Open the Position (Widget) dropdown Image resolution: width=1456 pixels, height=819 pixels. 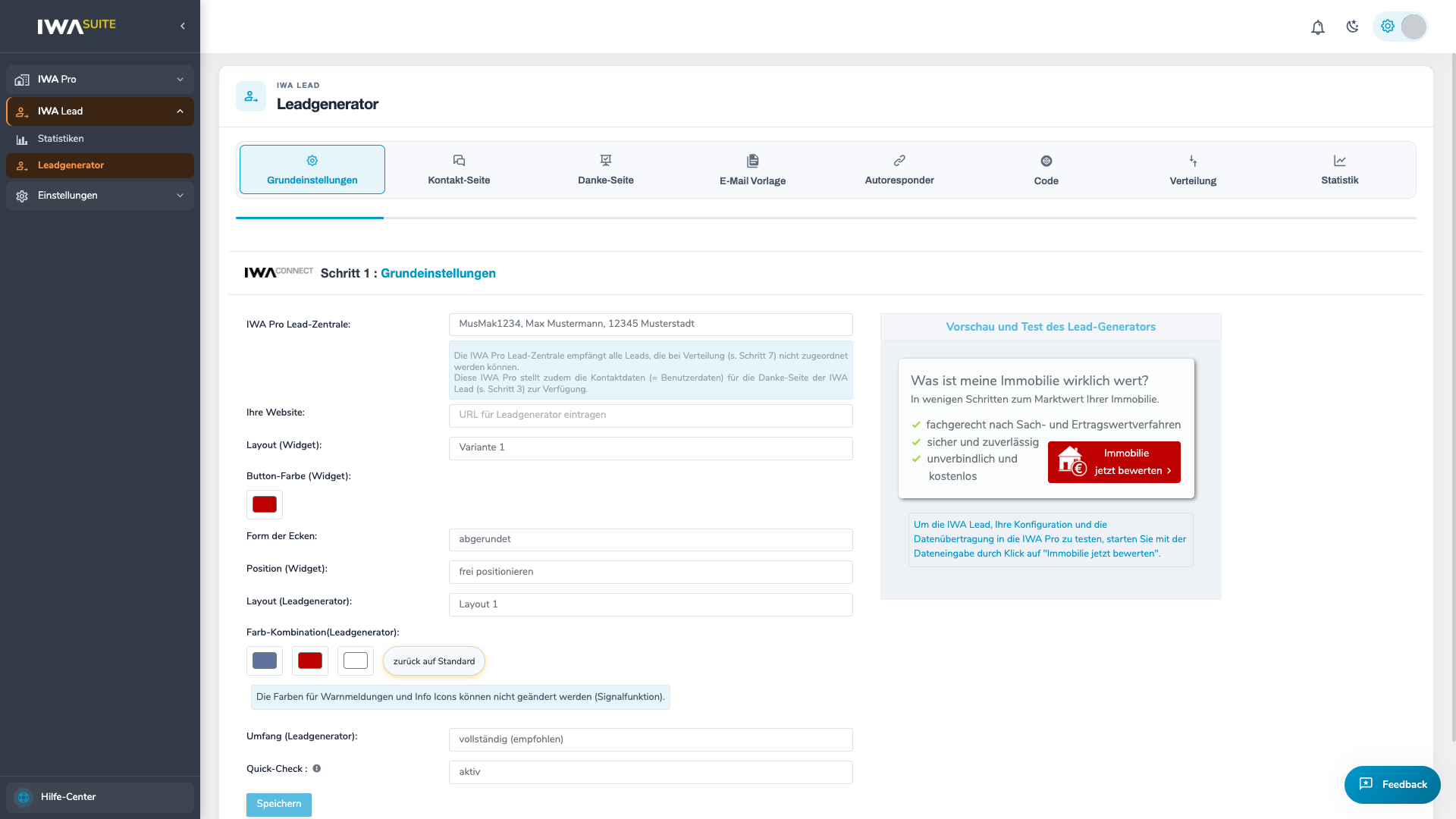coord(651,573)
